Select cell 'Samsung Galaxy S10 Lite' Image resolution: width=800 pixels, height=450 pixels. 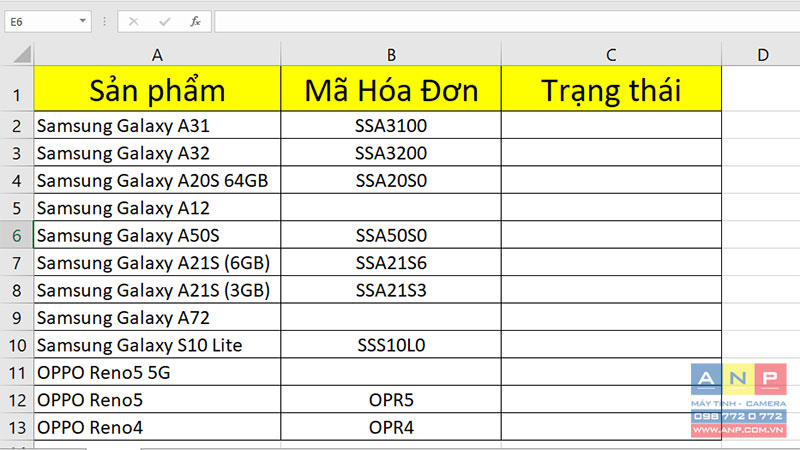pos(157,345)
